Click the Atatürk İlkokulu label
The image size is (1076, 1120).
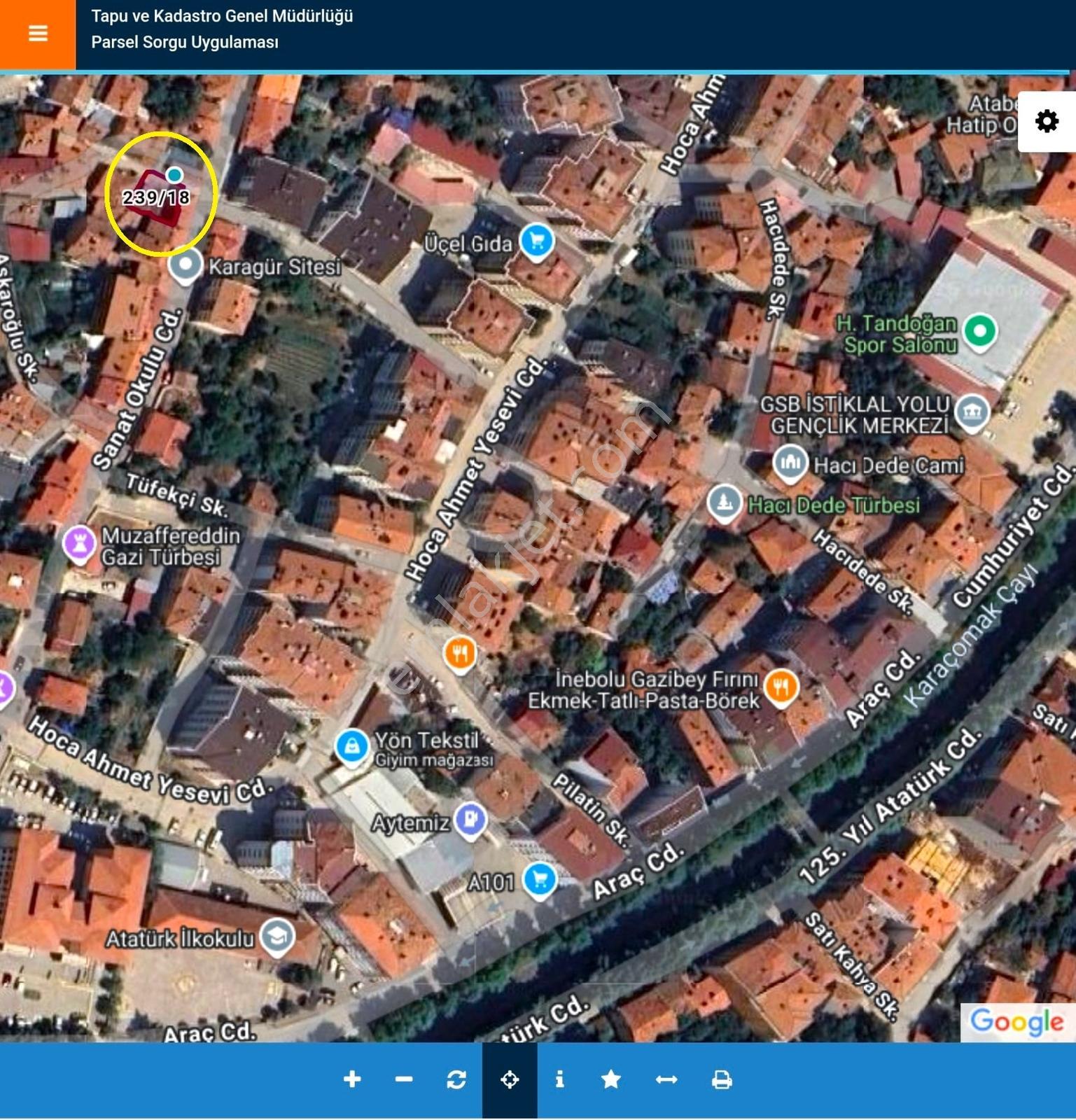point(180,939)
